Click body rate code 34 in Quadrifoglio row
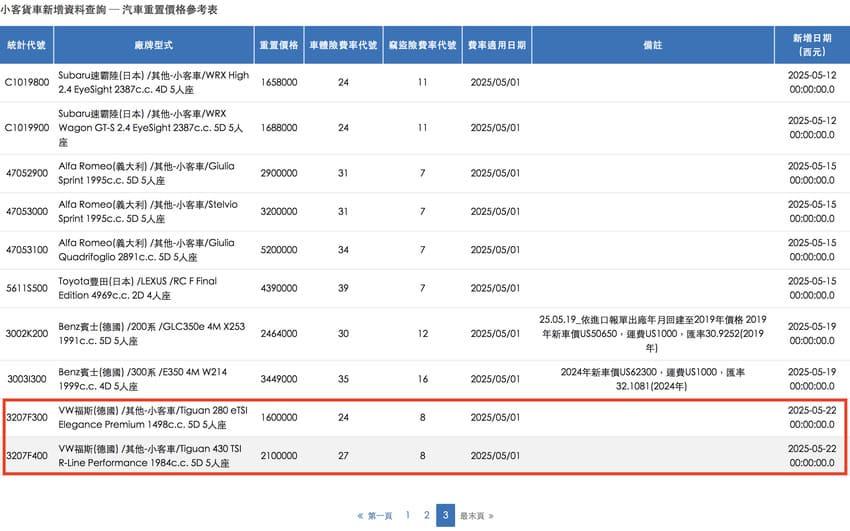Viewport: 850px width, 531px height. 343,250
